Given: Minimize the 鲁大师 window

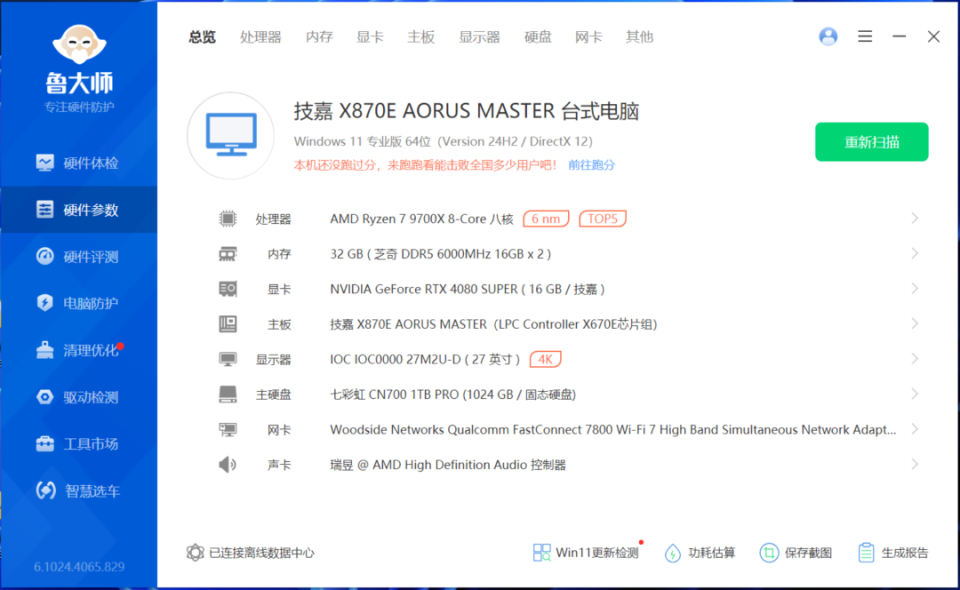Looking at the screenshot, I should (x=899, y=37).
